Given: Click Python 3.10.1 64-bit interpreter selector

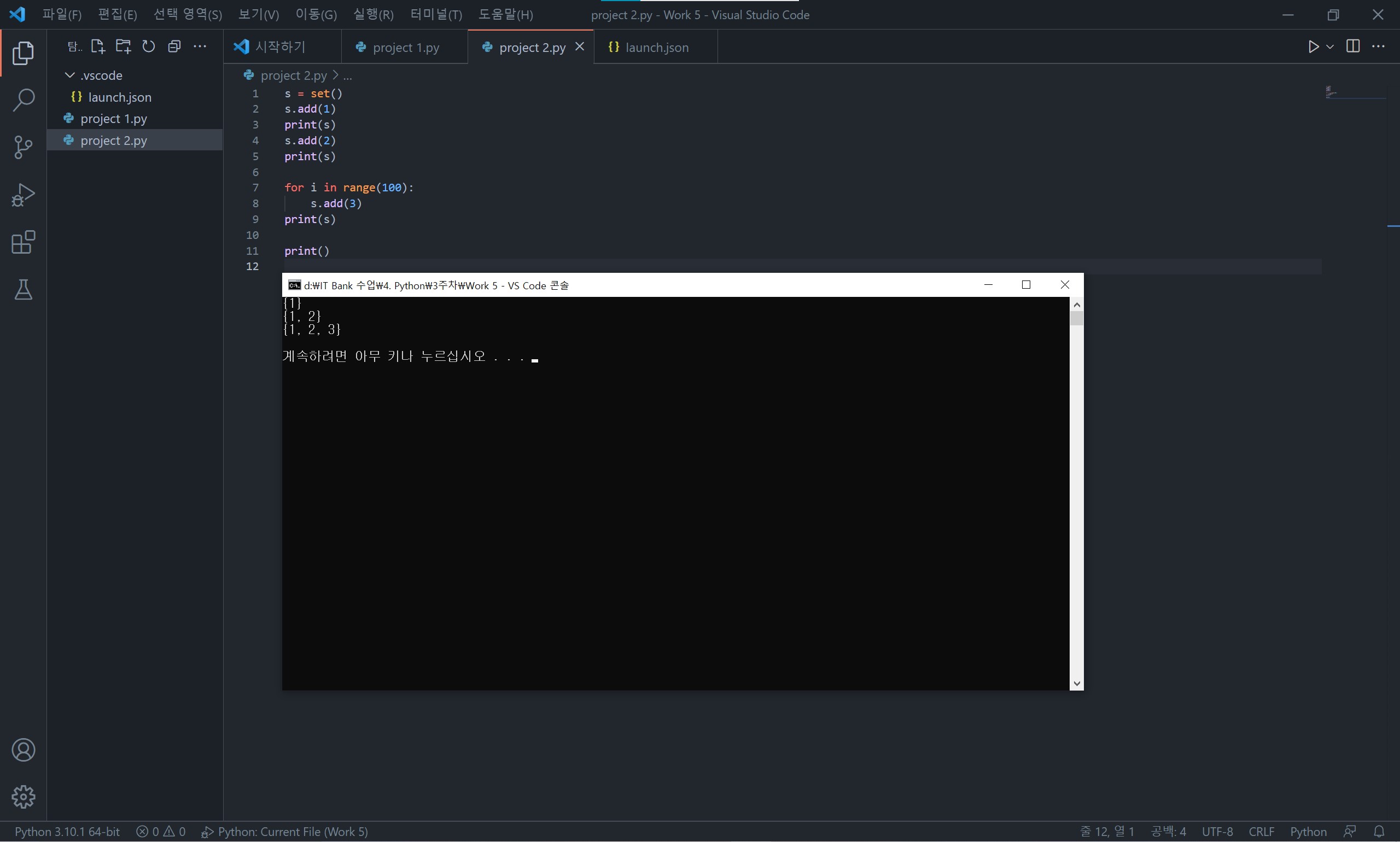Looking at the screenshot, I should point(67,831).
